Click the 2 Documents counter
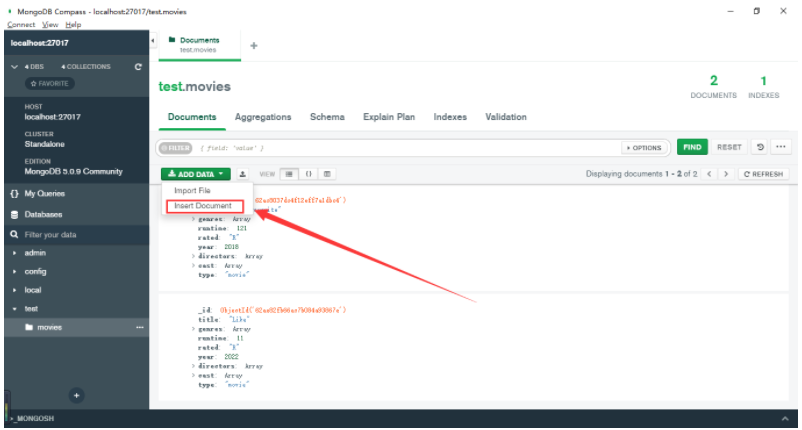Viewport: 802px width, 430px height. point(714,86)
